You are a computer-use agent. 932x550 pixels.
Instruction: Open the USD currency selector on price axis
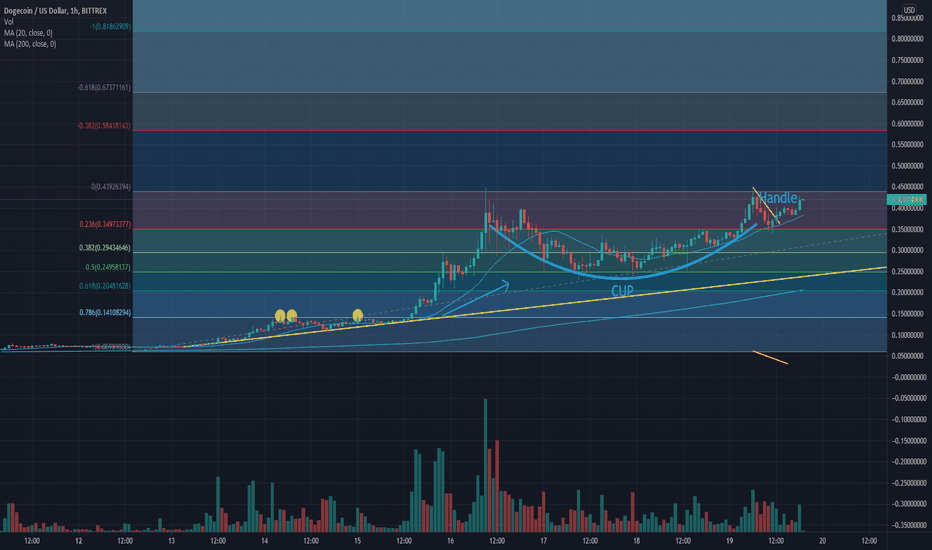point(909,10)
